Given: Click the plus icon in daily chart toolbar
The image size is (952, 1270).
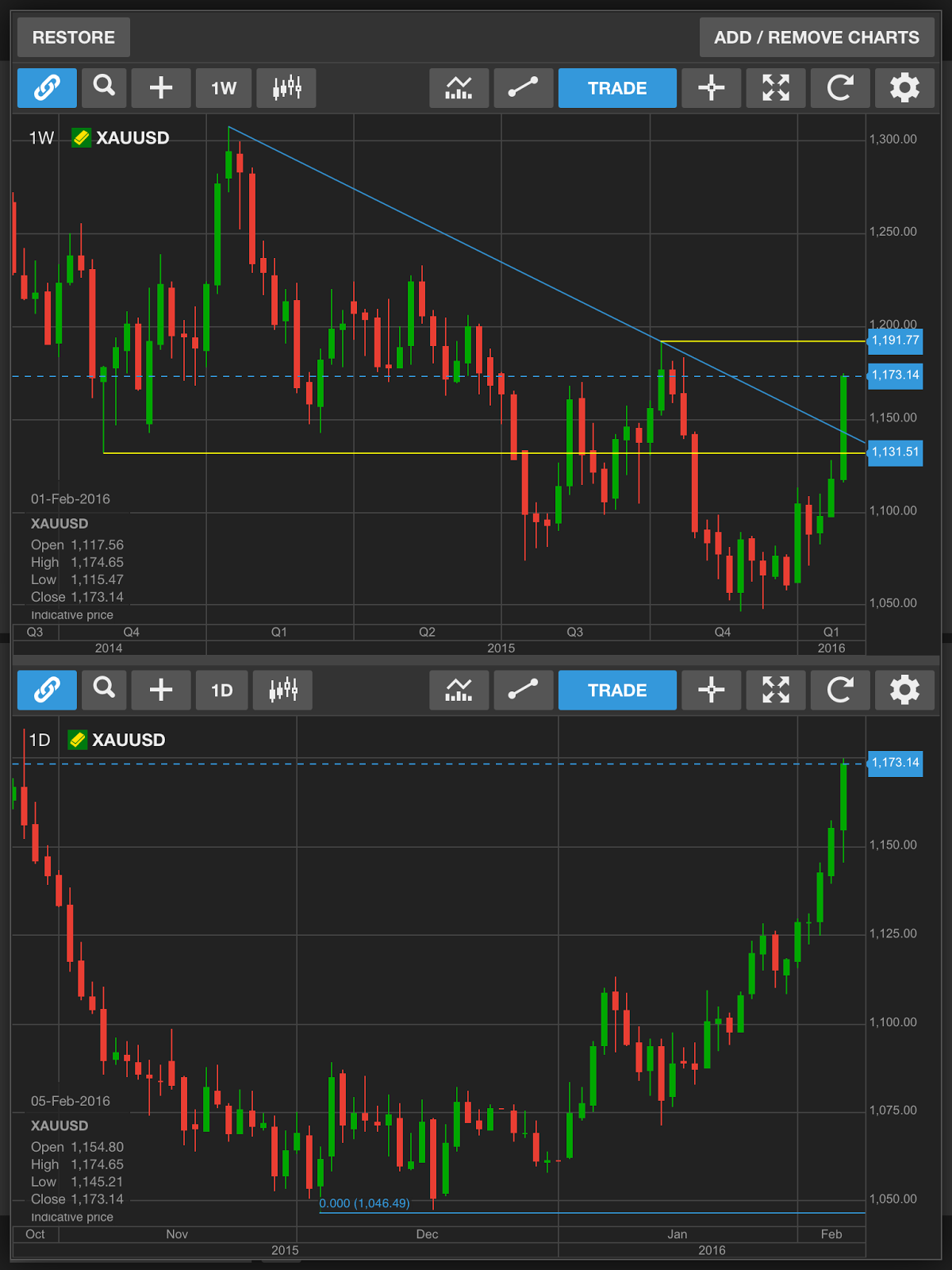Looking at the screenshot, I should (x=161, y=690).
